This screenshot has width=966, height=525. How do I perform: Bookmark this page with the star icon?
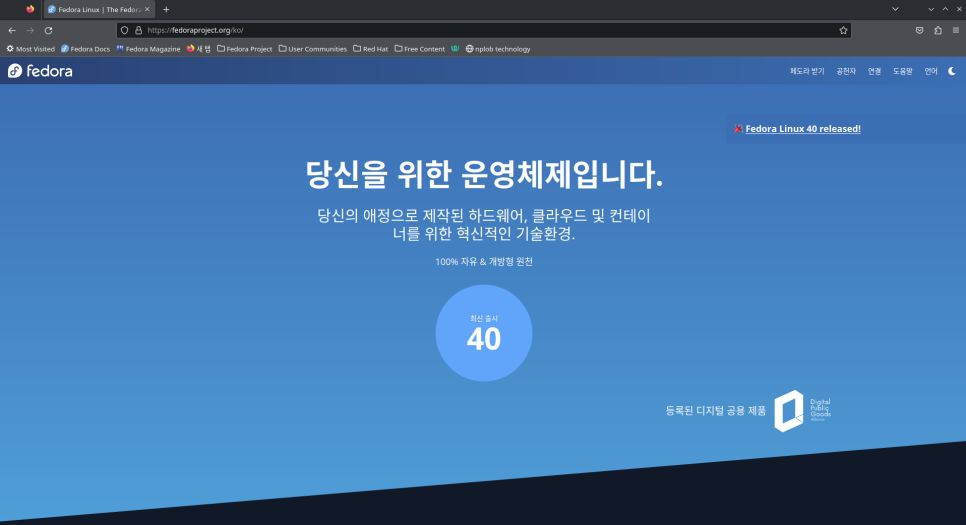pos(843,30)
